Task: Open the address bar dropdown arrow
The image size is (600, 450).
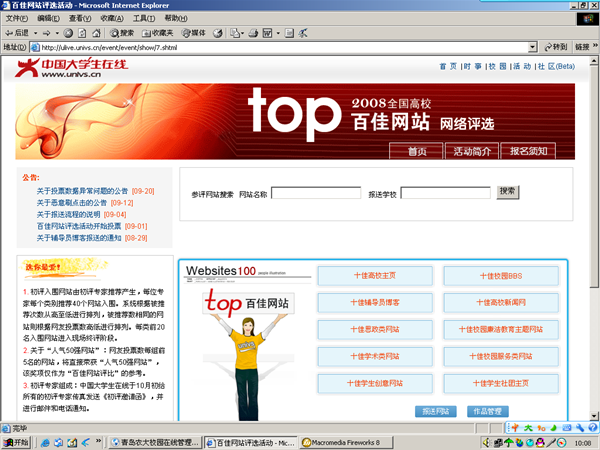Action: click(532, 47)
